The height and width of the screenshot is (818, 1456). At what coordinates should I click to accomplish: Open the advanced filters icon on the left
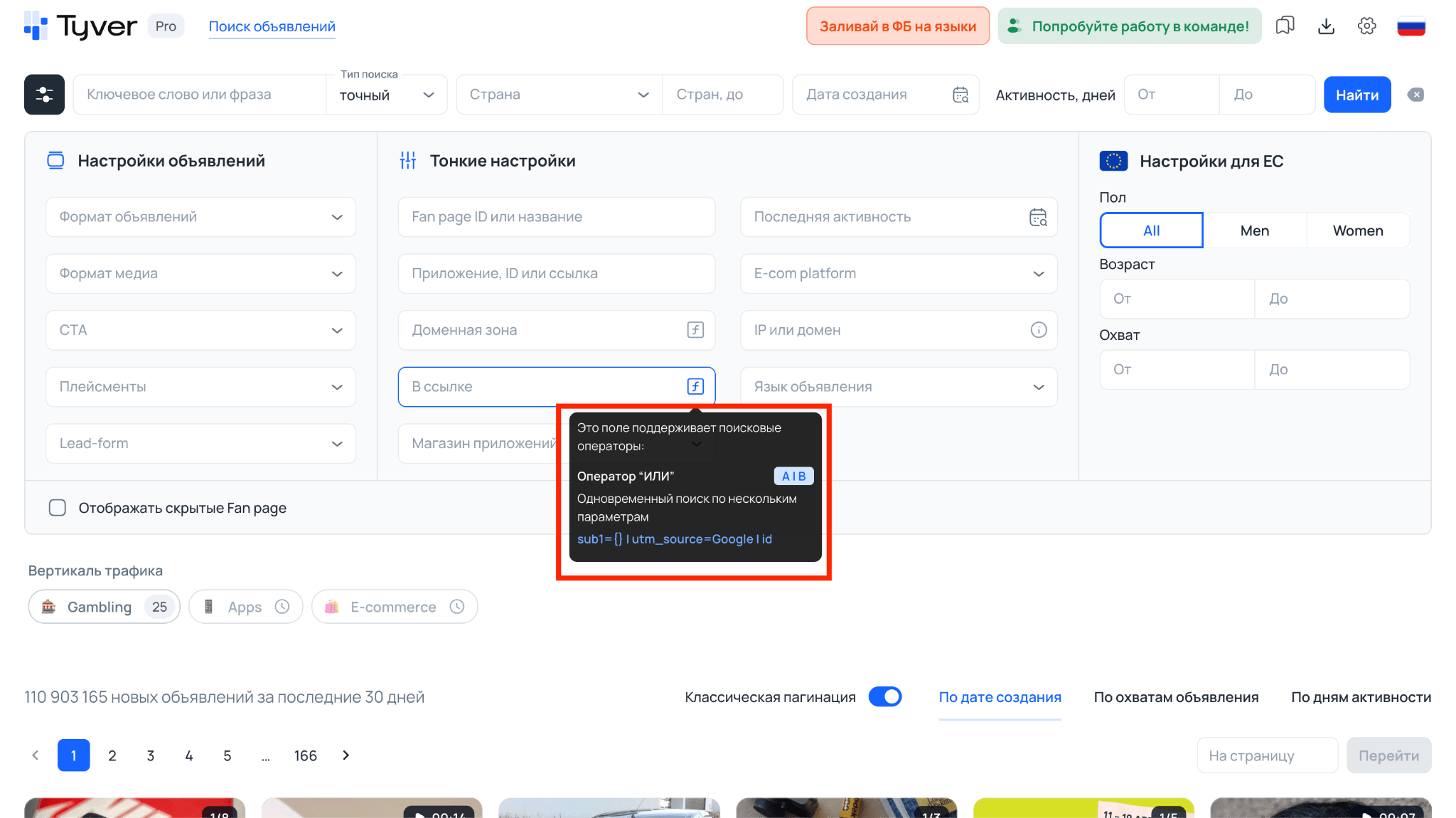(43, 94)
